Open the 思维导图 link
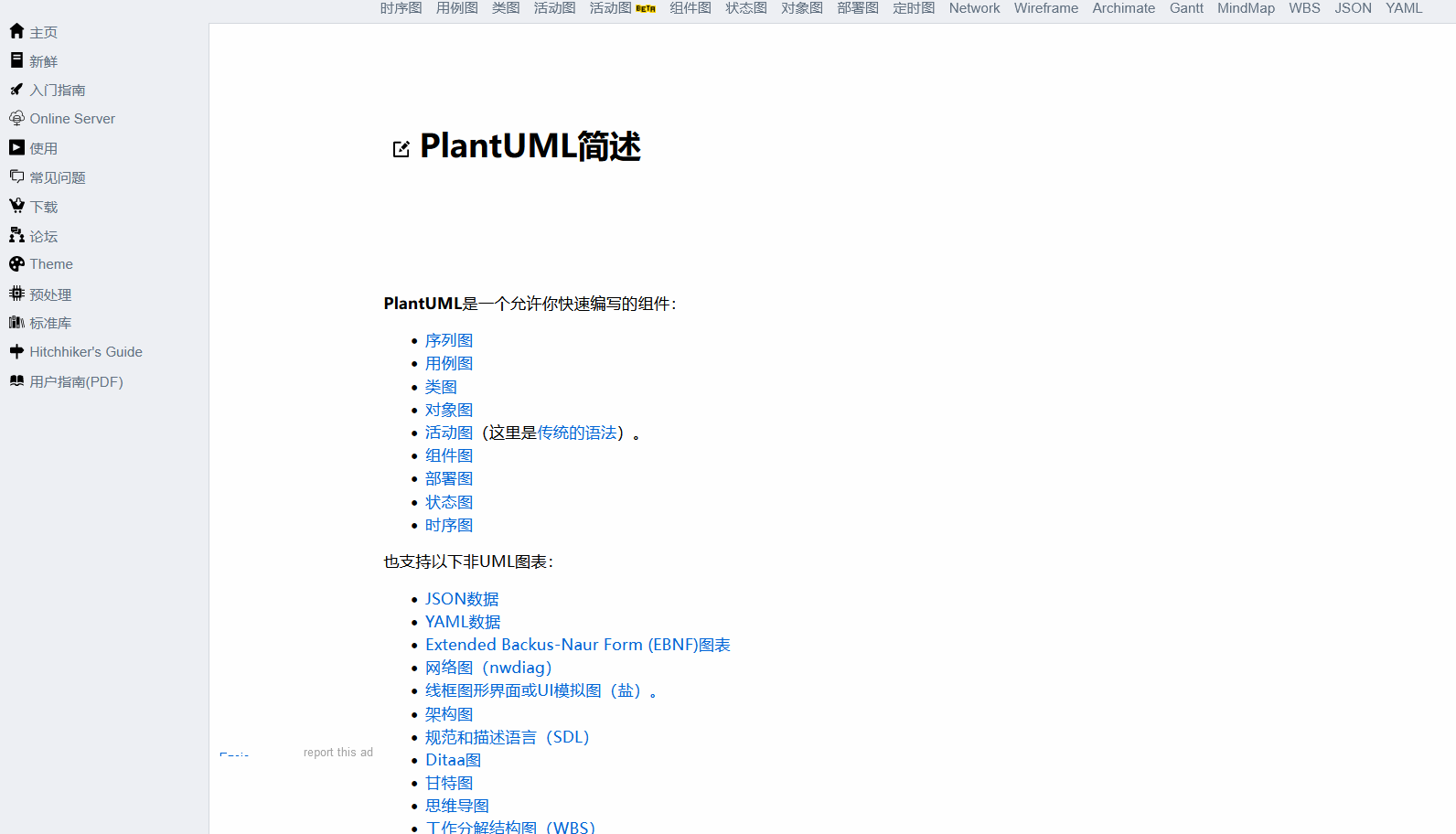Screen dimensions: 1456x834 (457, 806)
